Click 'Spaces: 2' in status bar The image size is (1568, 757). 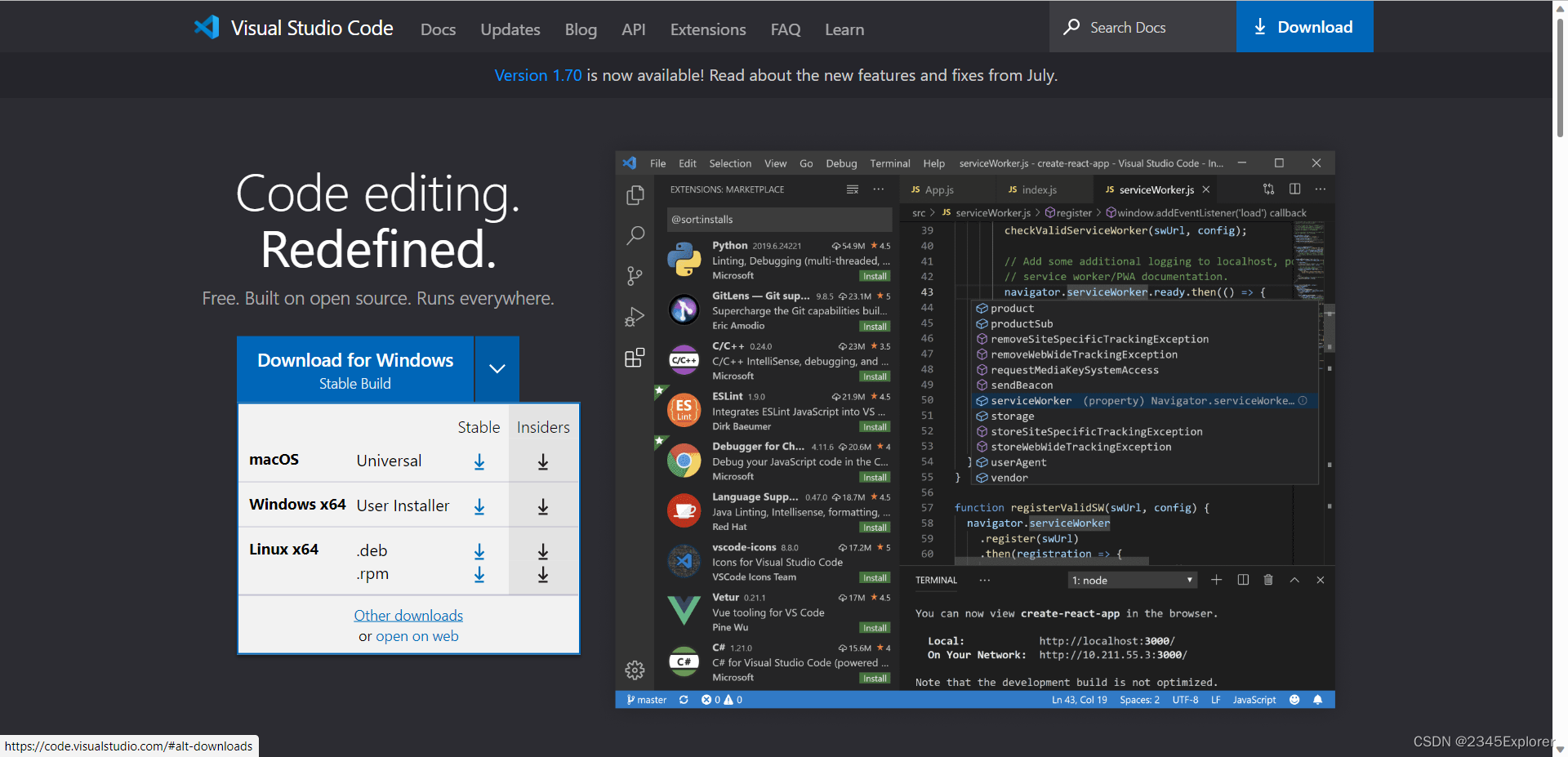pos(1139,700)
